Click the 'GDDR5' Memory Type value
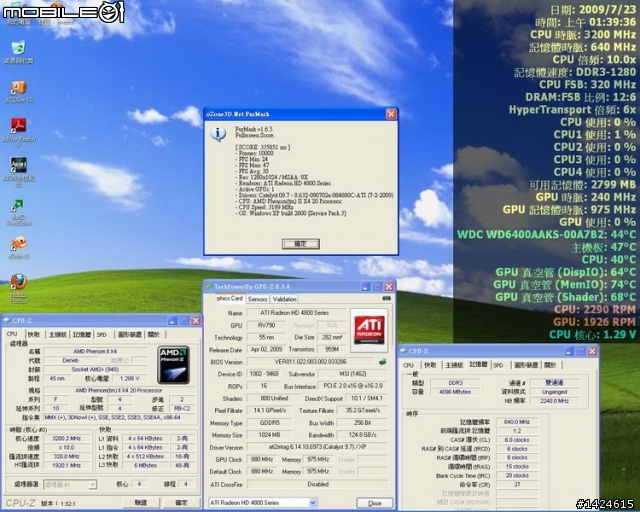 click(270, 423)
